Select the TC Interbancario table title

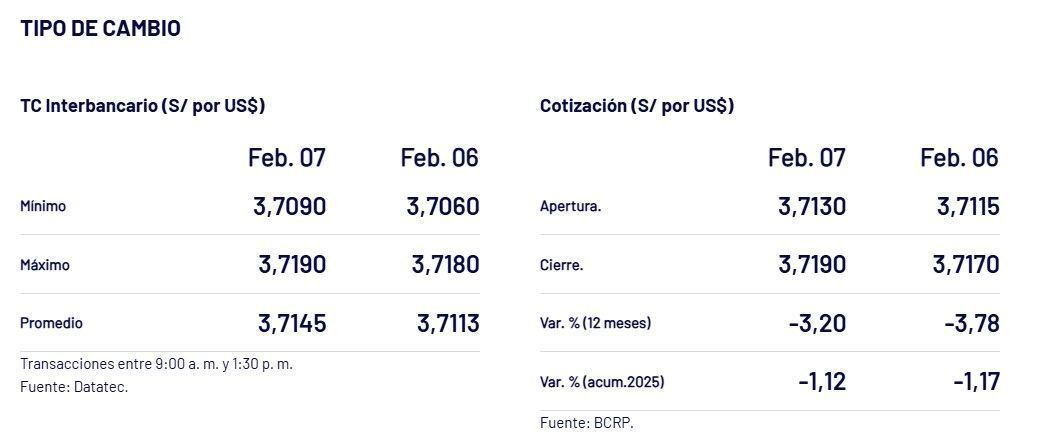(142, 106)
